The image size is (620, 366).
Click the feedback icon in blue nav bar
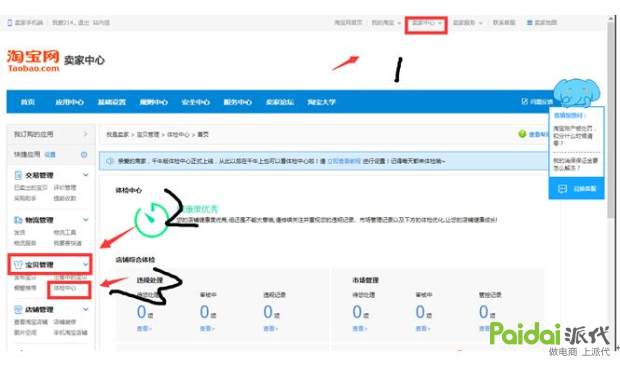pyautogui.click(x=524, y=102)
